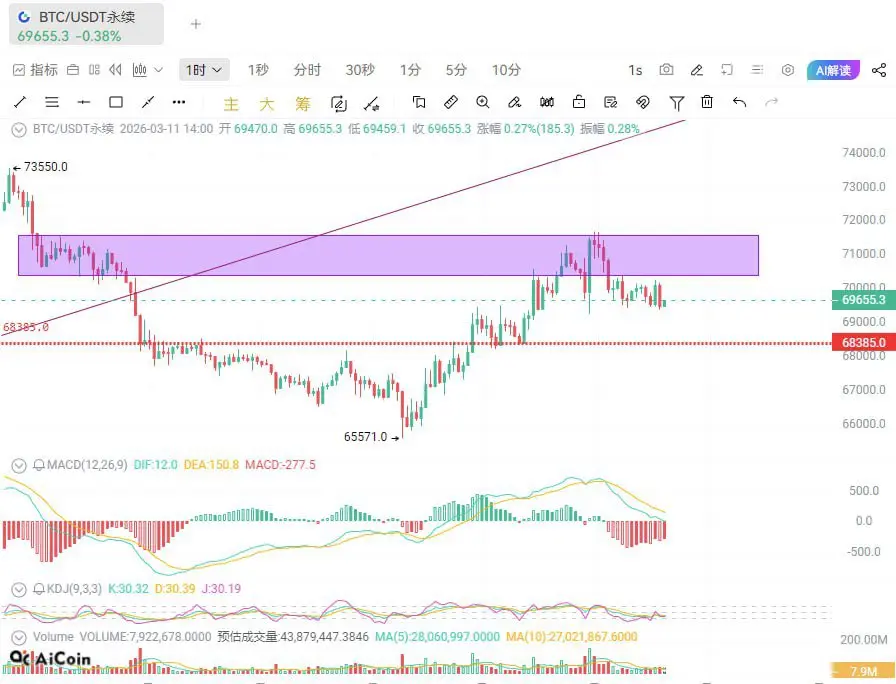Screen dimensions: 896x684
Task: Collapse the Volume indicator panel
Action: 19,637
